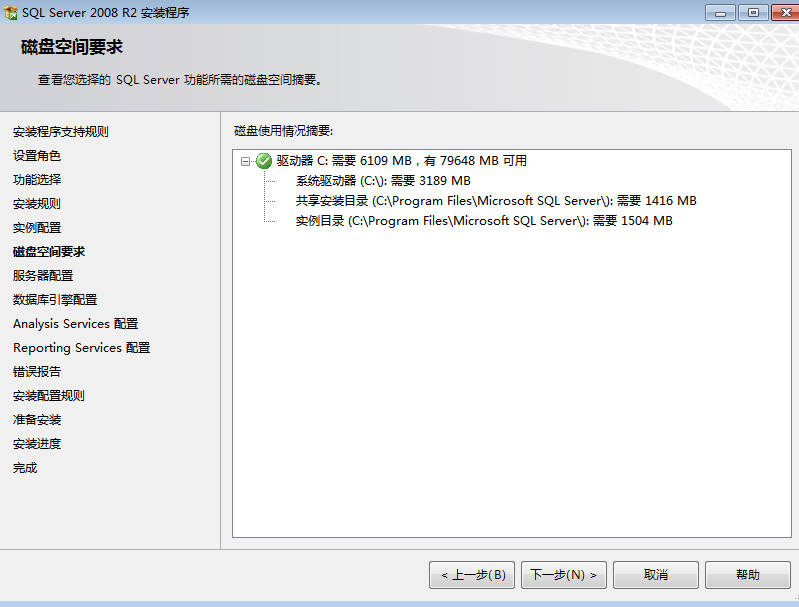Open the 实例配置 step
This screenshot has width=799, height=607.
(x=37, y=228)
